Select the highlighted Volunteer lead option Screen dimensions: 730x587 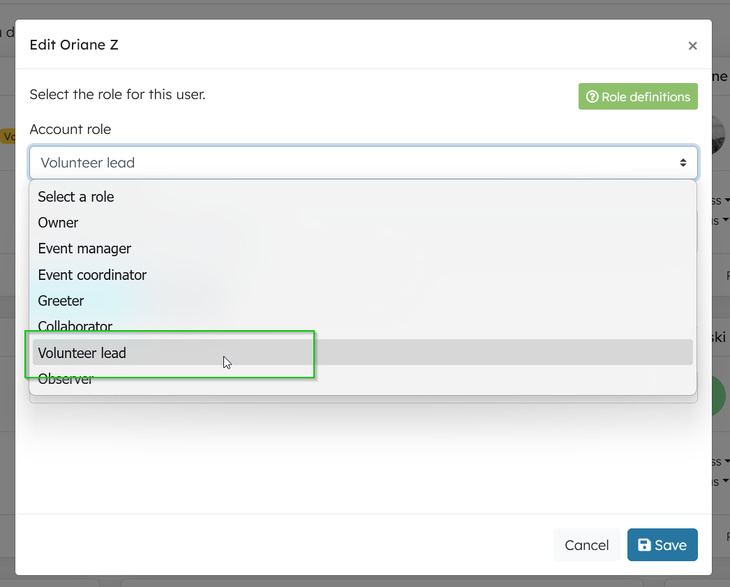click(82, 353)
